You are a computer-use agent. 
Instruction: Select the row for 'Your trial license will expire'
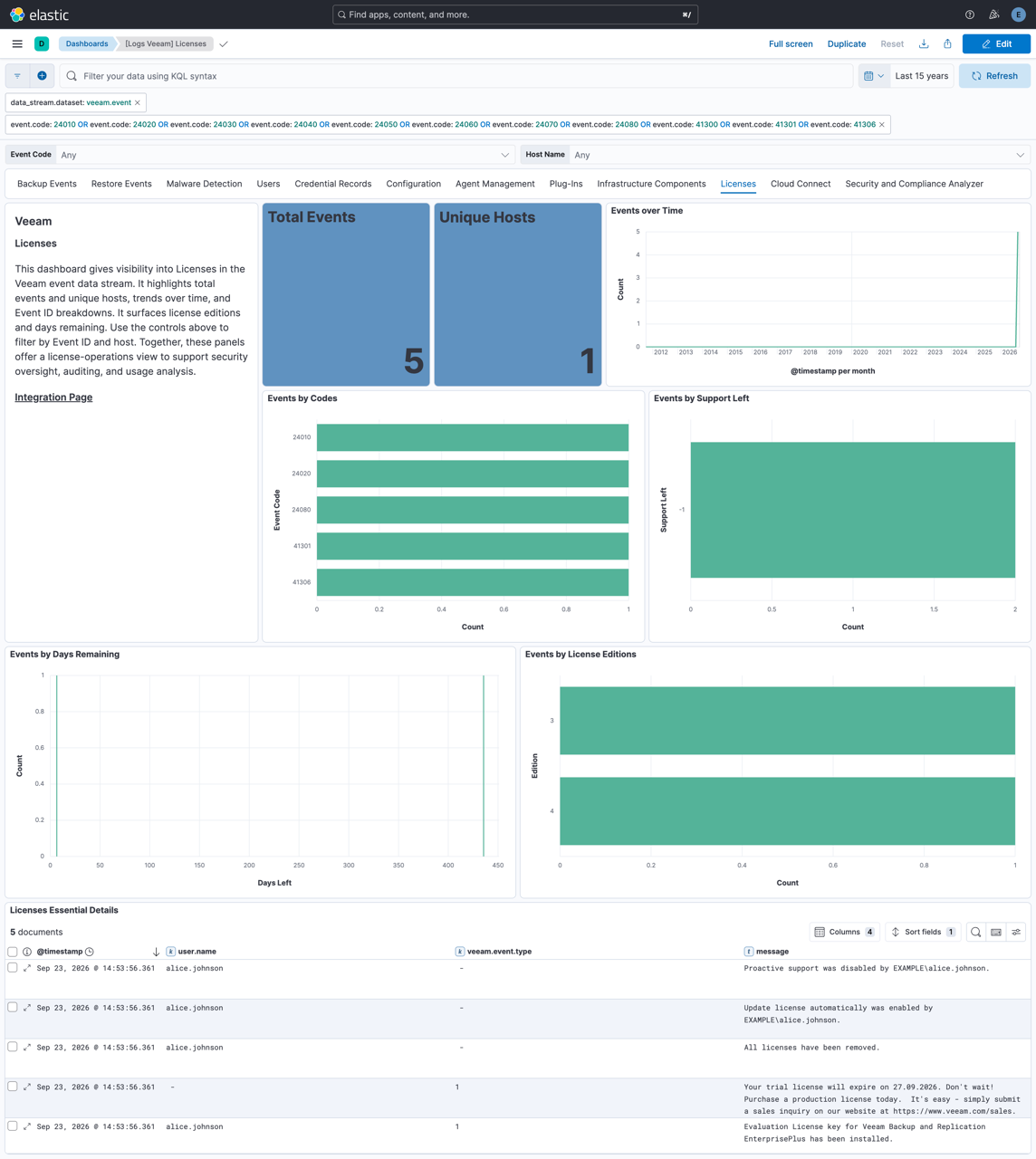13,1087
